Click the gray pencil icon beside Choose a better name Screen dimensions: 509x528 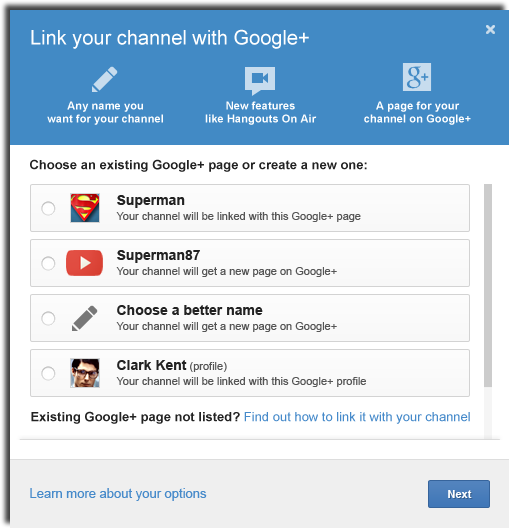coord(84,318)
